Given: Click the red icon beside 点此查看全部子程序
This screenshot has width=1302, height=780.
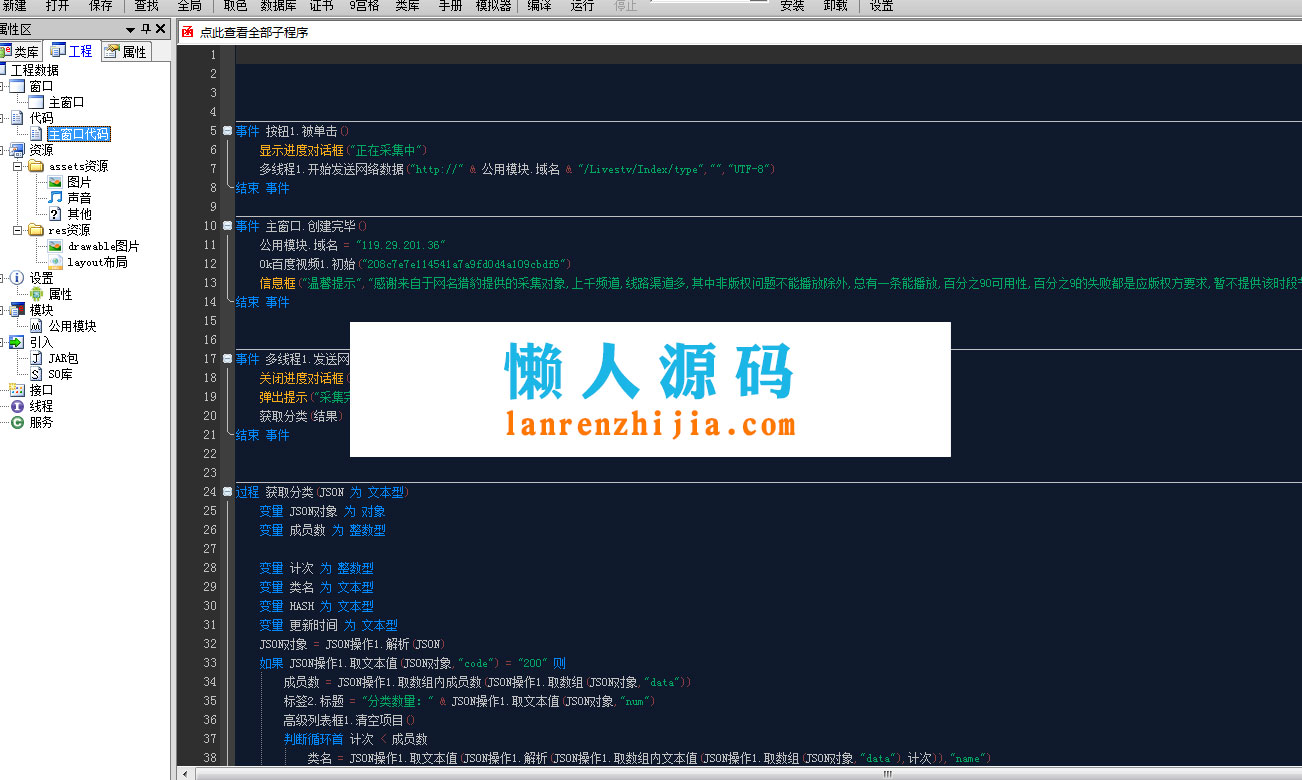Looking at the screenshot, I should tap(187, 32).
